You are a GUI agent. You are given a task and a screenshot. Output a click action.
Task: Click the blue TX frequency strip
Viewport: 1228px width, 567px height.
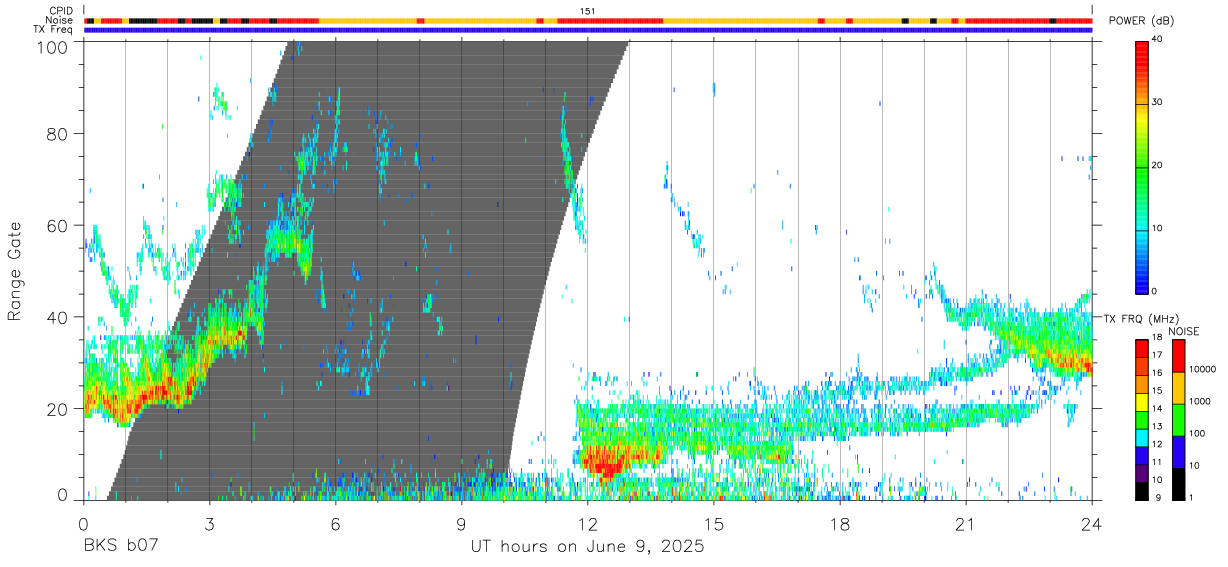pos(588,30)
